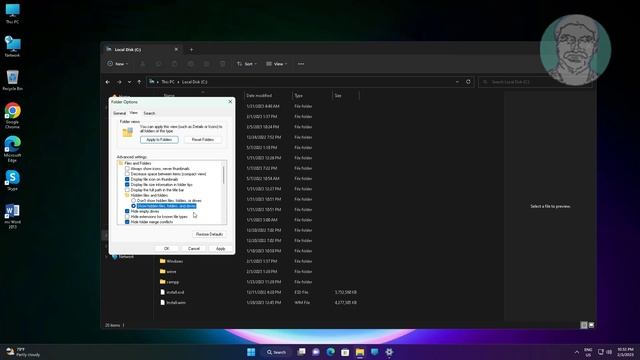Image resolution: width=640 pixels, height=360 pixels.
Task: Switch to File Explorer on taskbar
Action: pos(360,352)
